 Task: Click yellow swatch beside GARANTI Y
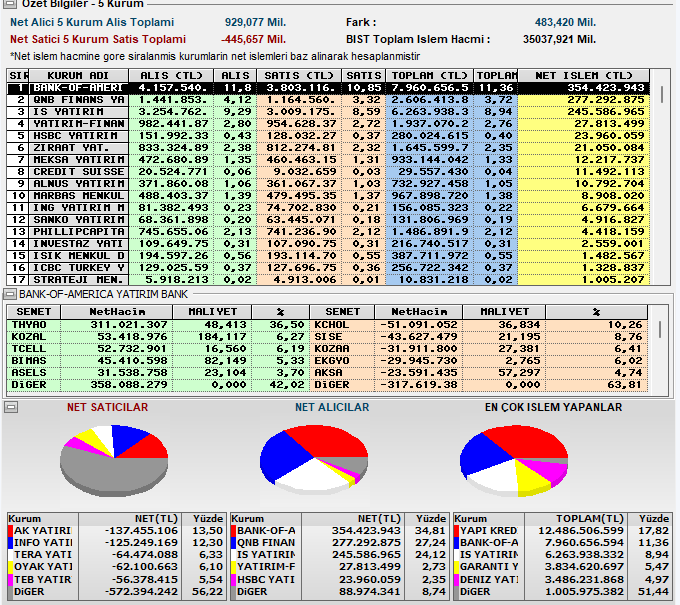coord(456,567)
